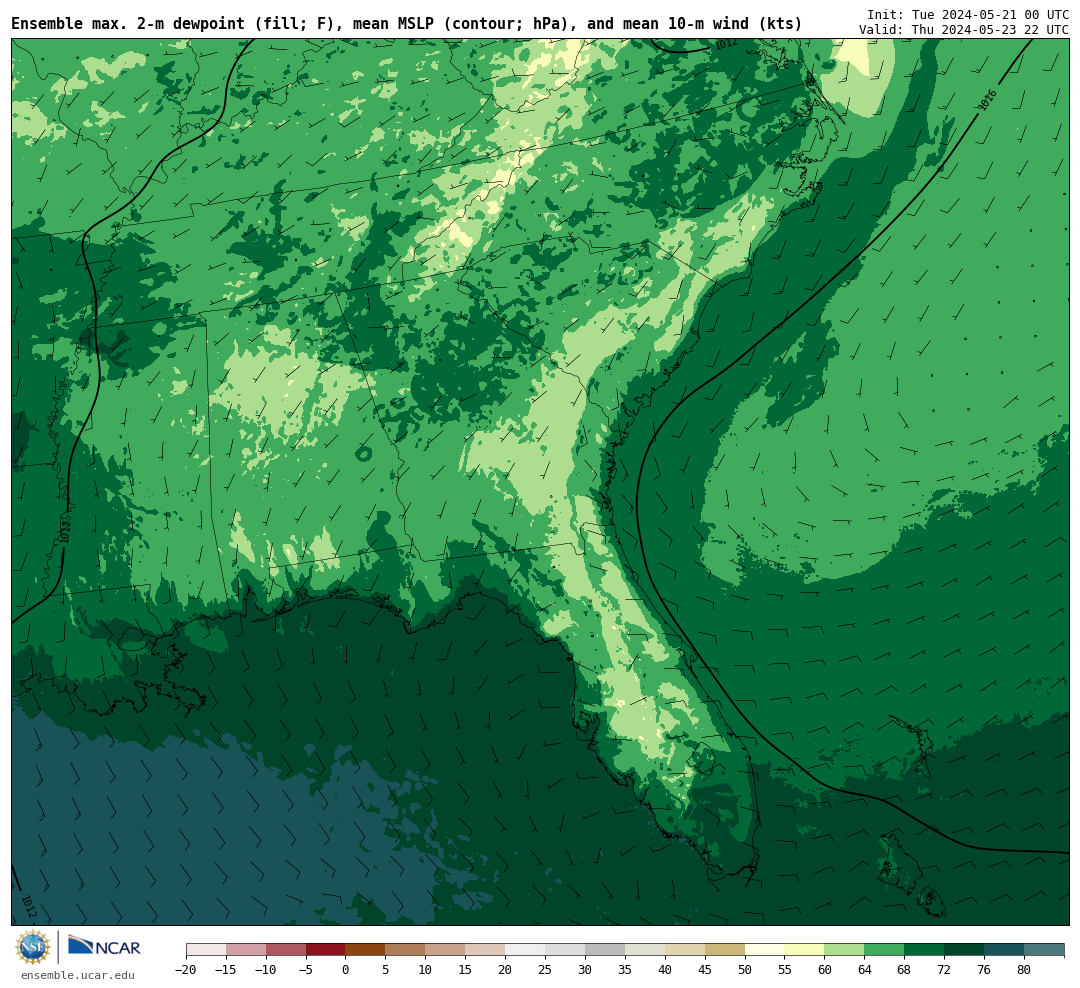Viewport: 1080px width, 988px height.
Task: Pick the colorbar swatch between 15 and 20
Action: (486, 950)
